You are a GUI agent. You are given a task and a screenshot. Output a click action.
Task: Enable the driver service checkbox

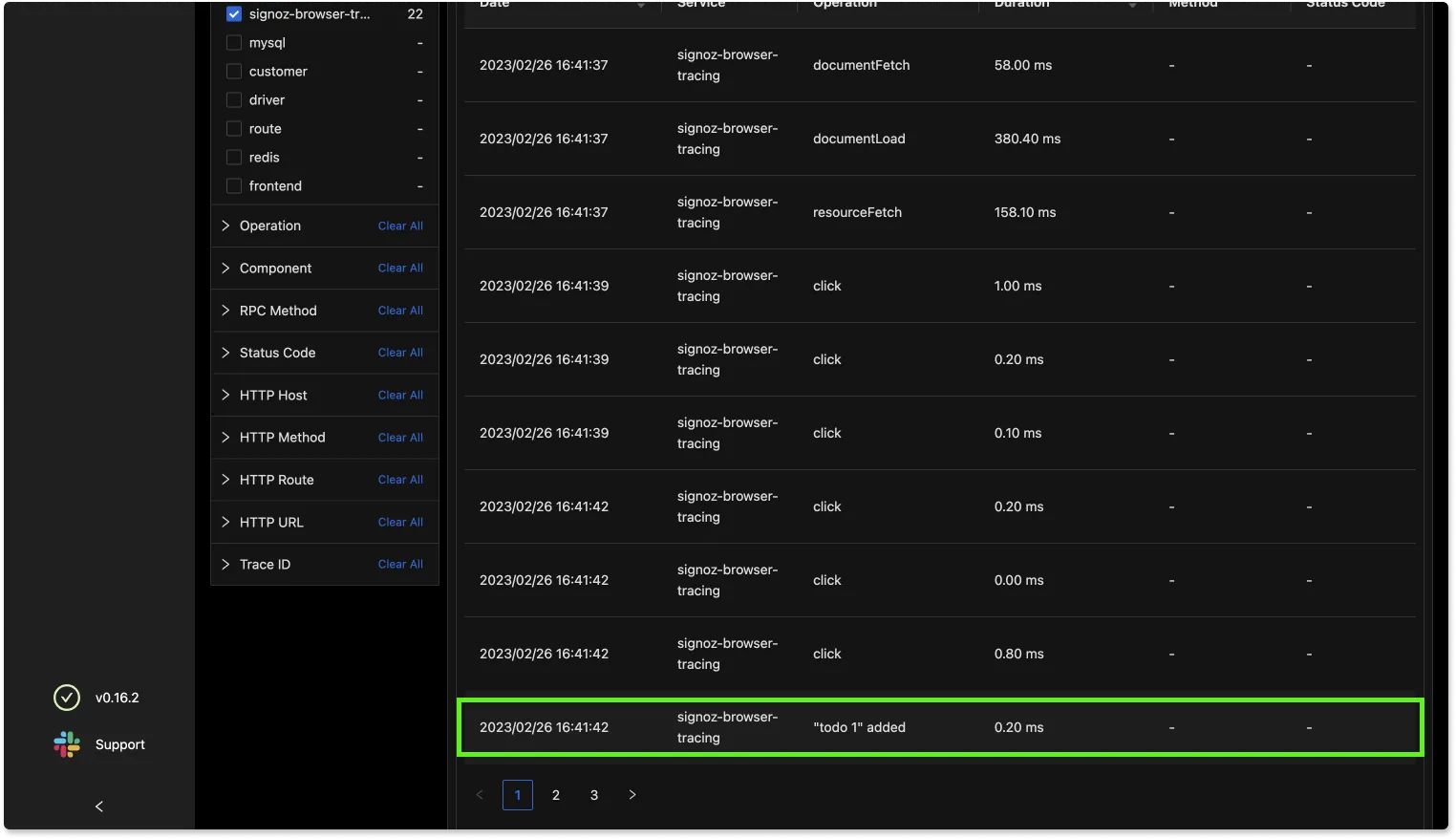click(234, 100)
